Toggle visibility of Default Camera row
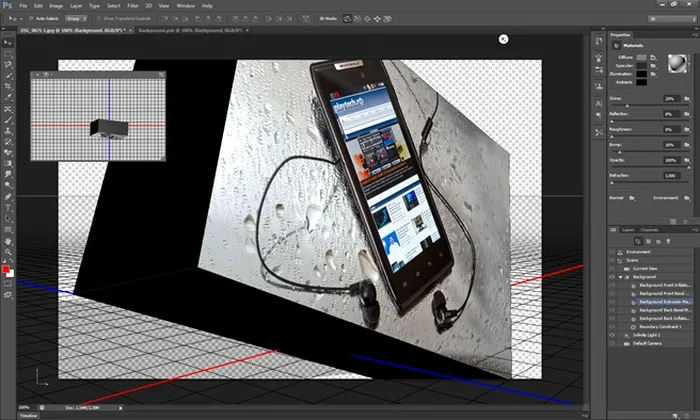This screenshot has width=700, height=420. click(612, 344)
